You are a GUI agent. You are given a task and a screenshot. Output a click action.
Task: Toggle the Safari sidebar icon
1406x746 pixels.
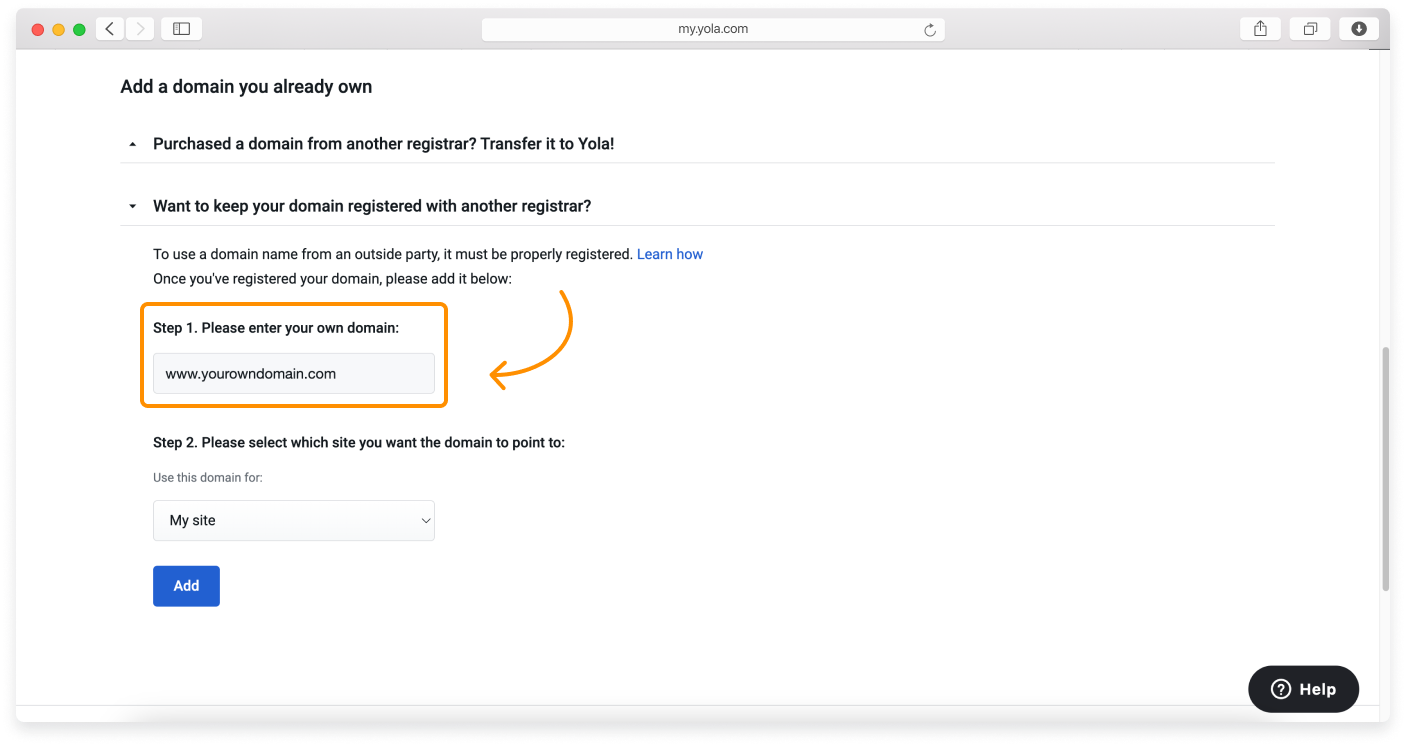[181, 29]
